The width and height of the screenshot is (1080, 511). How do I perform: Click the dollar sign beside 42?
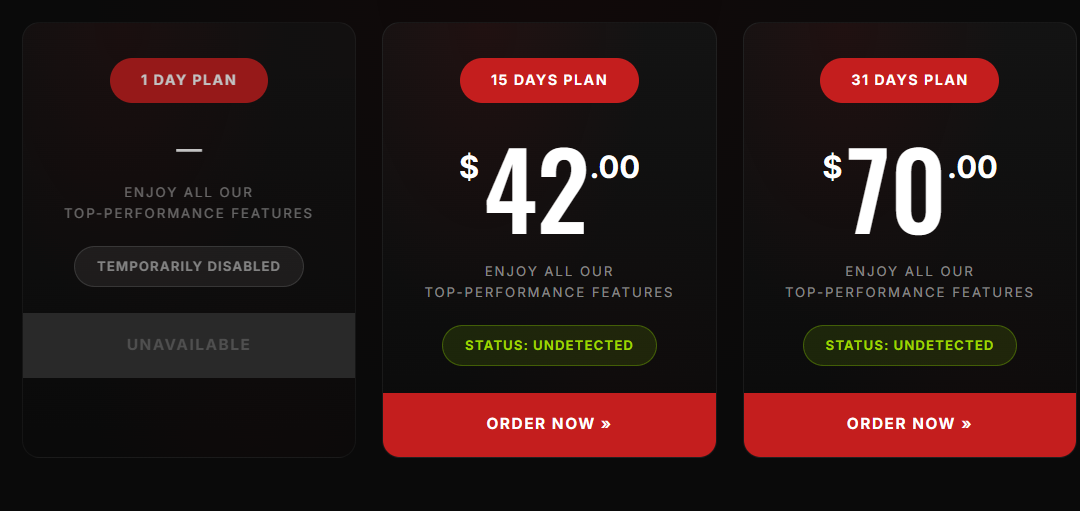pos(469,166)
